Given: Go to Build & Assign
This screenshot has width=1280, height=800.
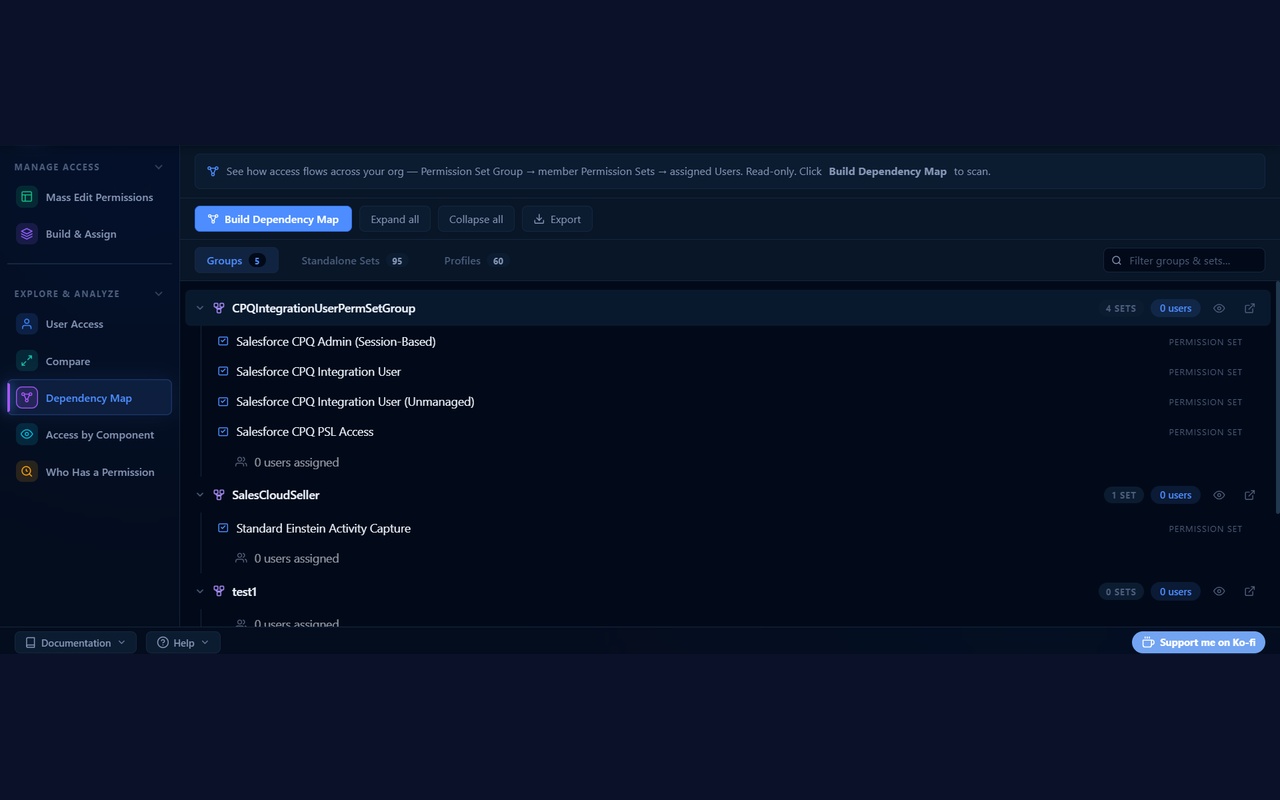Looking at the screenshot, I should (x=89, y=234).
